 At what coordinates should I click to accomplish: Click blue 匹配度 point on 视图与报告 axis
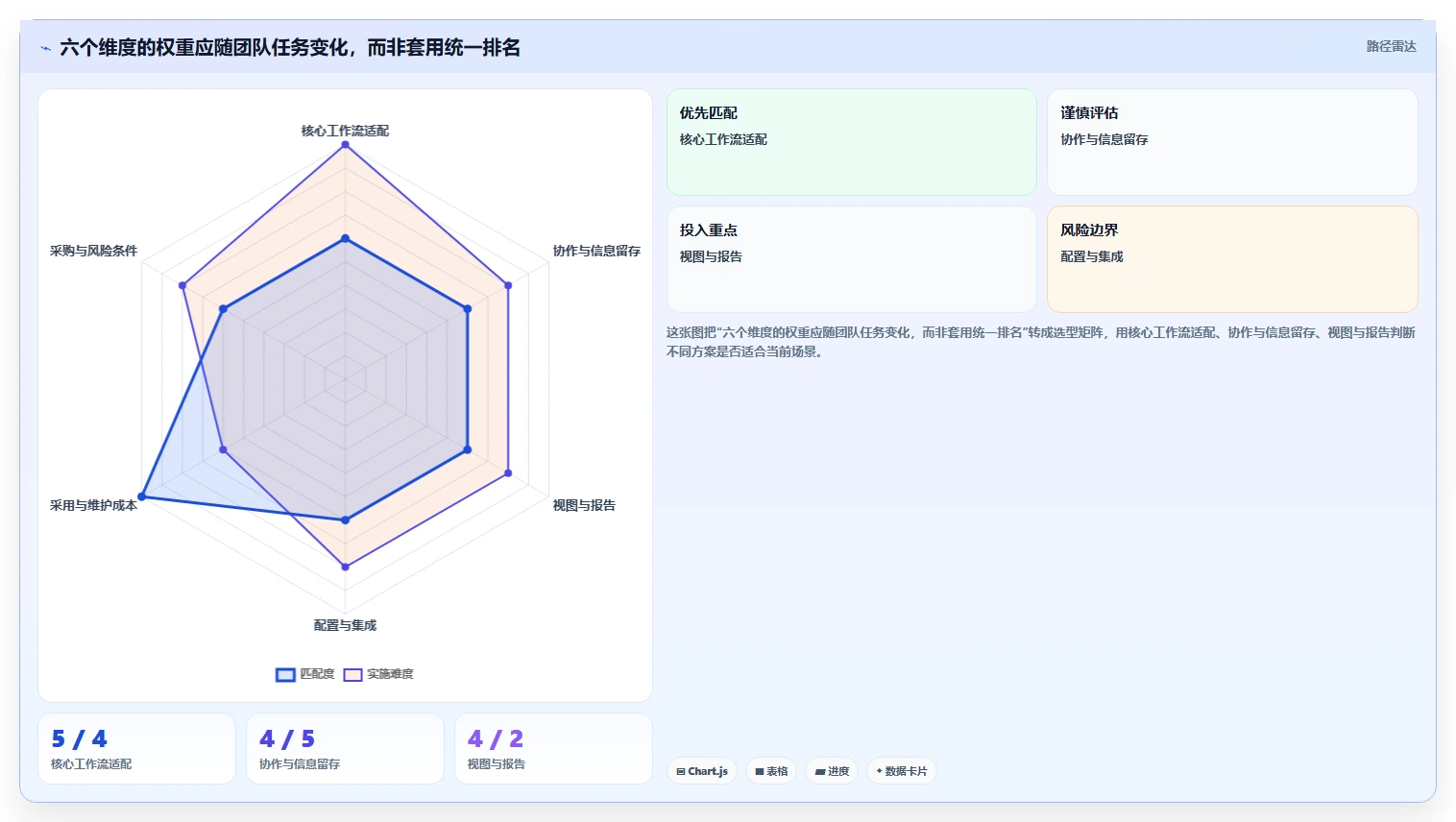click(468, 449)
